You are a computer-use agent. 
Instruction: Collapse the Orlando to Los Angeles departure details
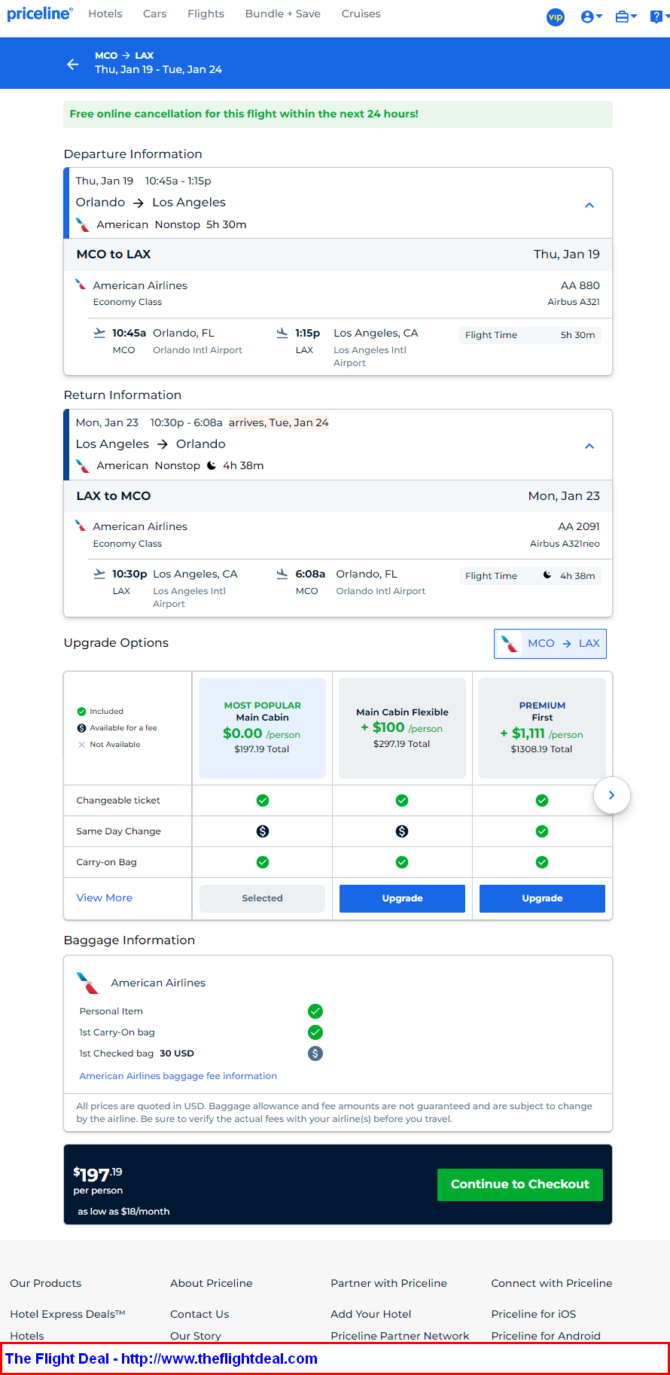click(x=589, y=204)
